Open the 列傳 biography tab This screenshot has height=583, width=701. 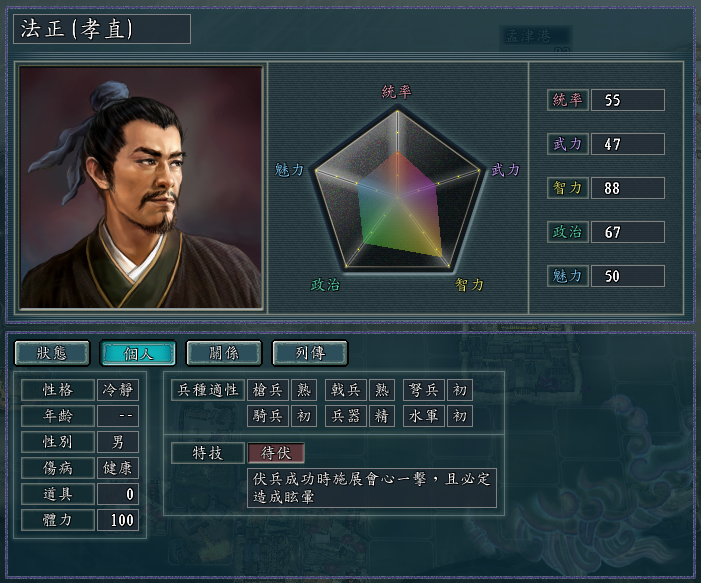[x=310, y=353]
